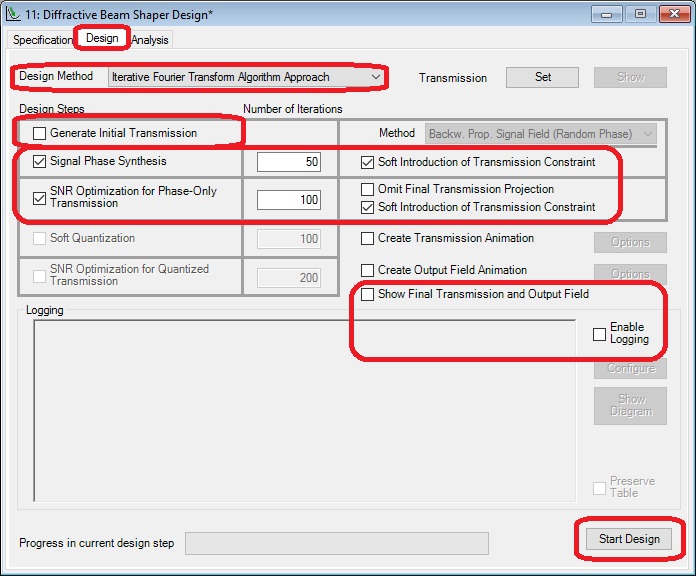Image resolution: width=696 pixels, height=576 pixels.
Task: Check Create Transmission Animation
Action: [368, 239]
